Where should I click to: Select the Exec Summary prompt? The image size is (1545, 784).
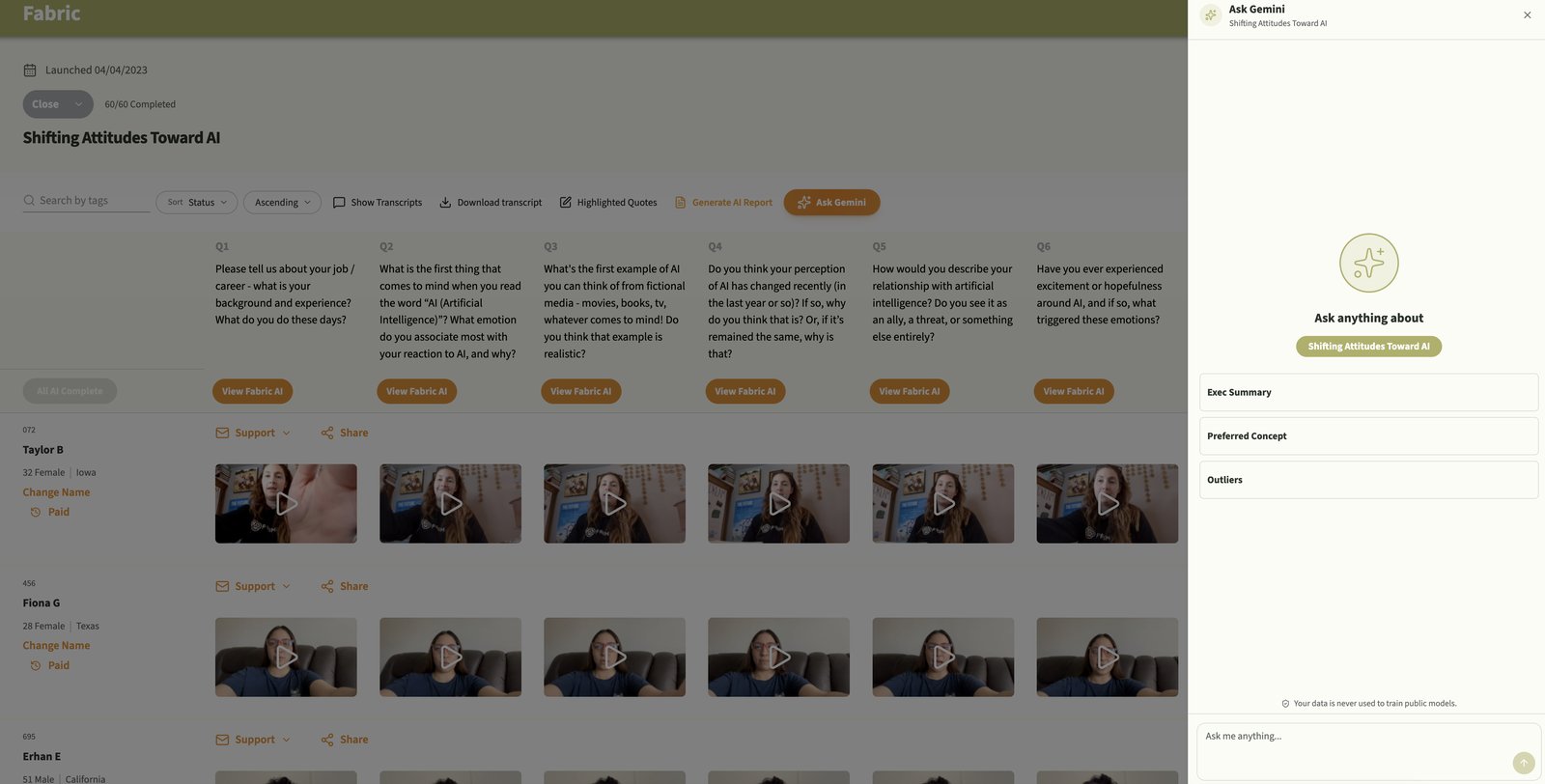1368,393
